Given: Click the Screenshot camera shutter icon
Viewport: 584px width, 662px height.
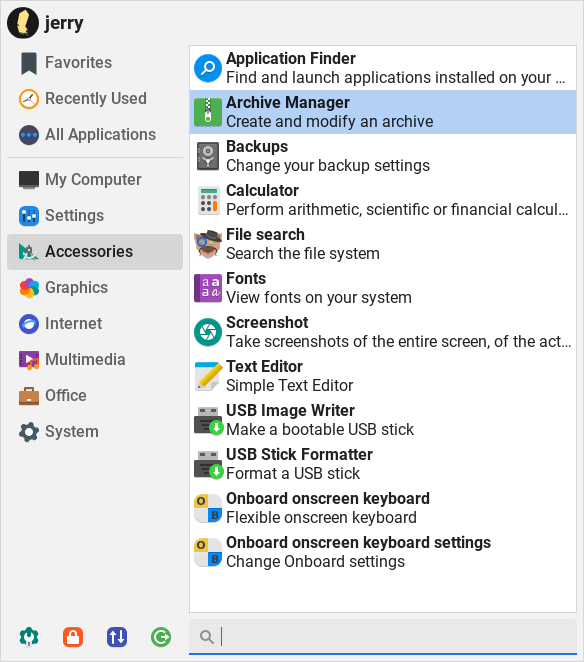Looking at the screenshot, I should pos(208,332).
